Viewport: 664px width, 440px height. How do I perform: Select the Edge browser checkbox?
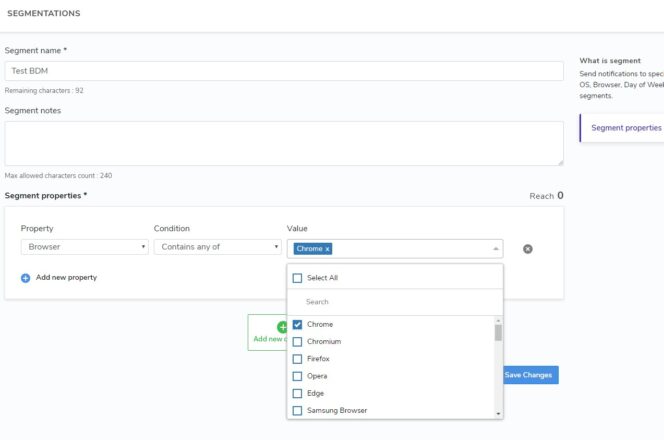pyautogui.click(x=297, y=393)
